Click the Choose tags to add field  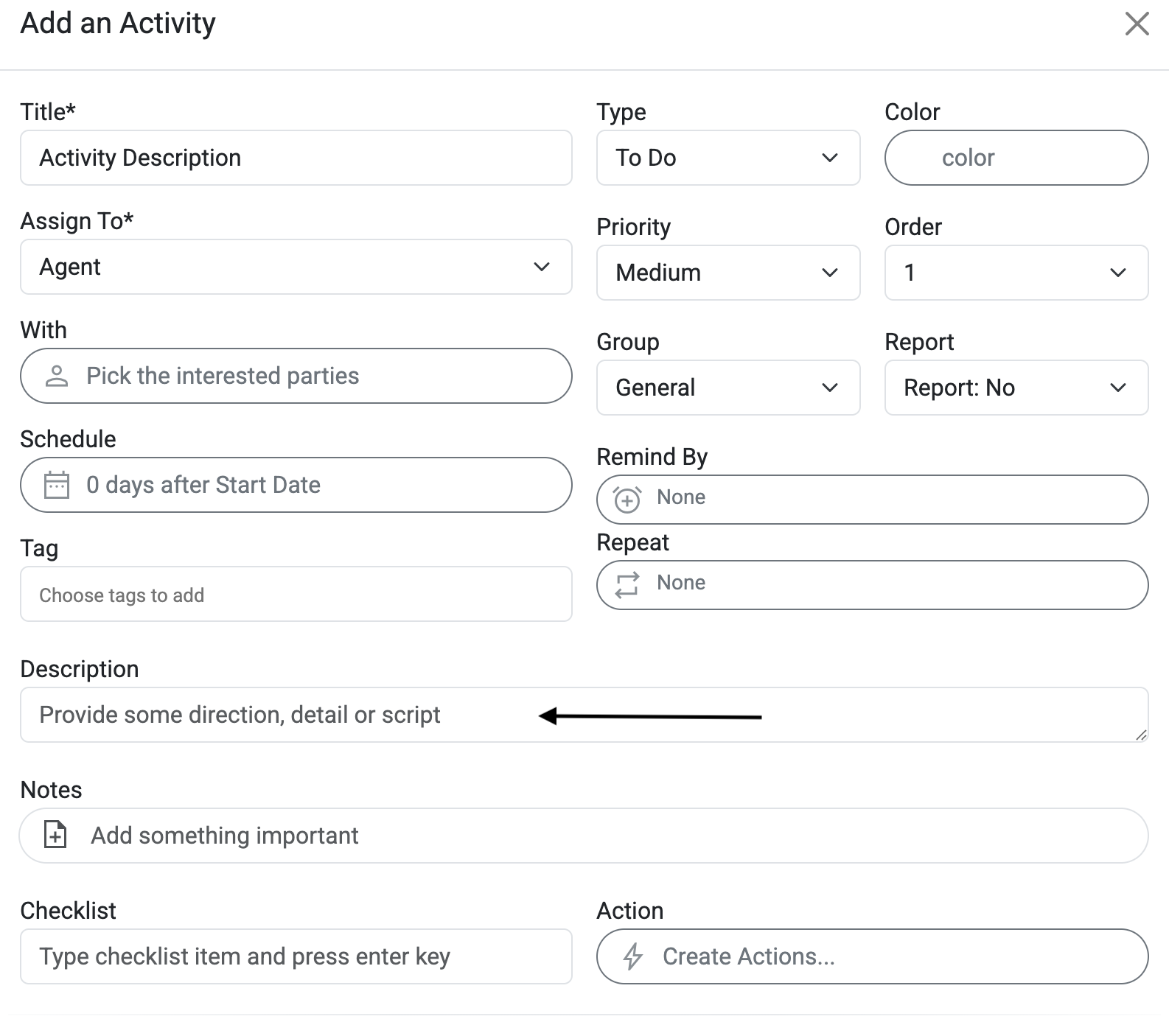point(296,594)
